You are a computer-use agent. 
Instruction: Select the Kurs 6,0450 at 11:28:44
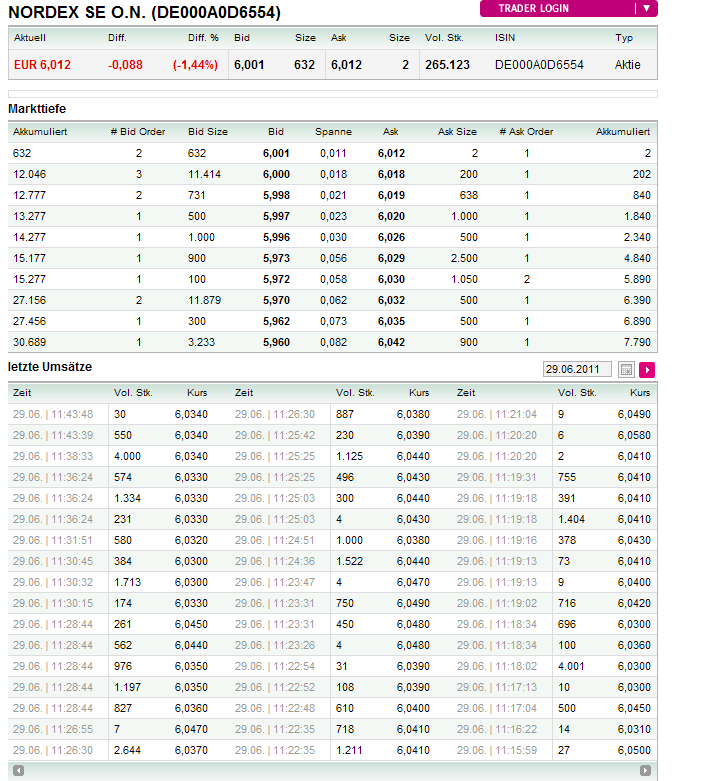pyautogui.click(x=191, y=624)
